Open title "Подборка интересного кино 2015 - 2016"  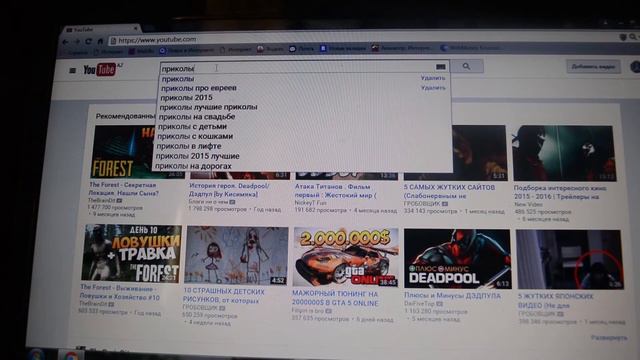[560, 192]
